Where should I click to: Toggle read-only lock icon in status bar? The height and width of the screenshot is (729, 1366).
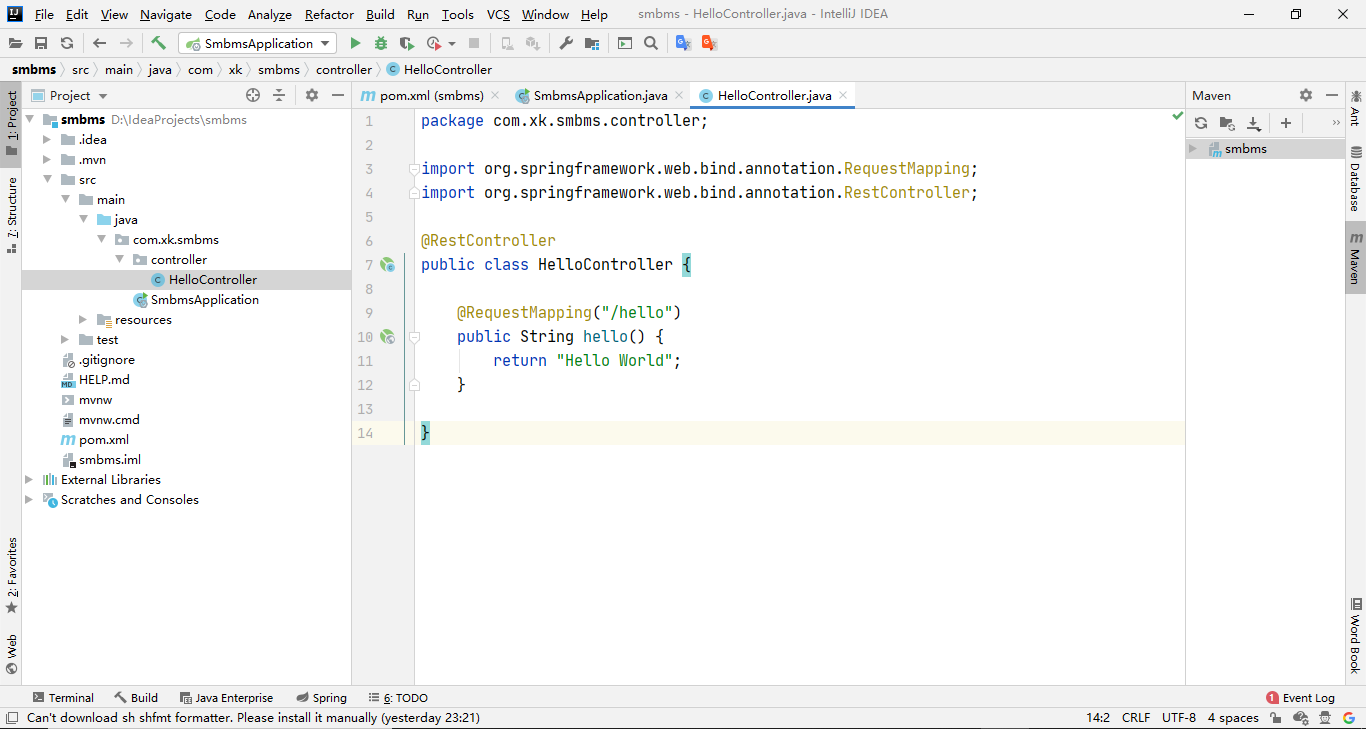point(1275,718)
